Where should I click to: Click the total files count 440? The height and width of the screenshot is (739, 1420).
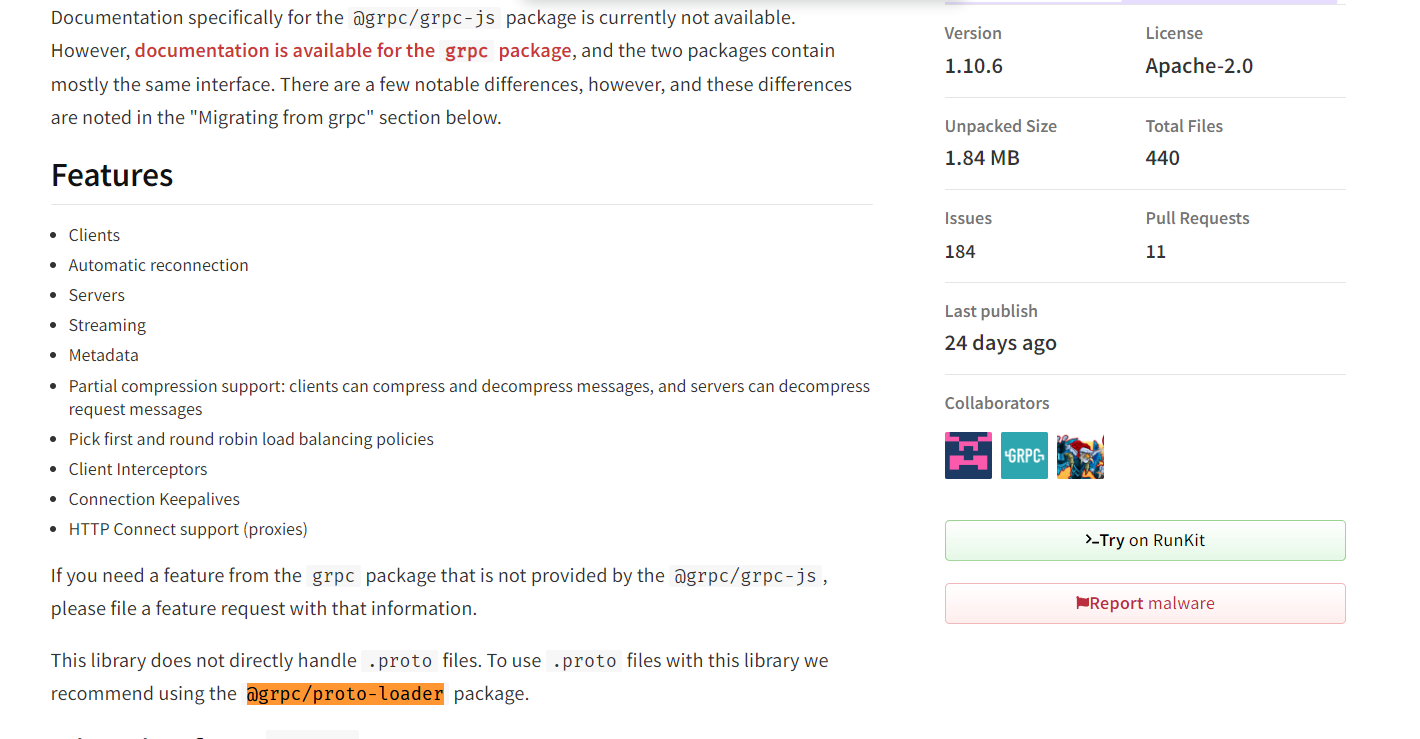pos(1163,158)
